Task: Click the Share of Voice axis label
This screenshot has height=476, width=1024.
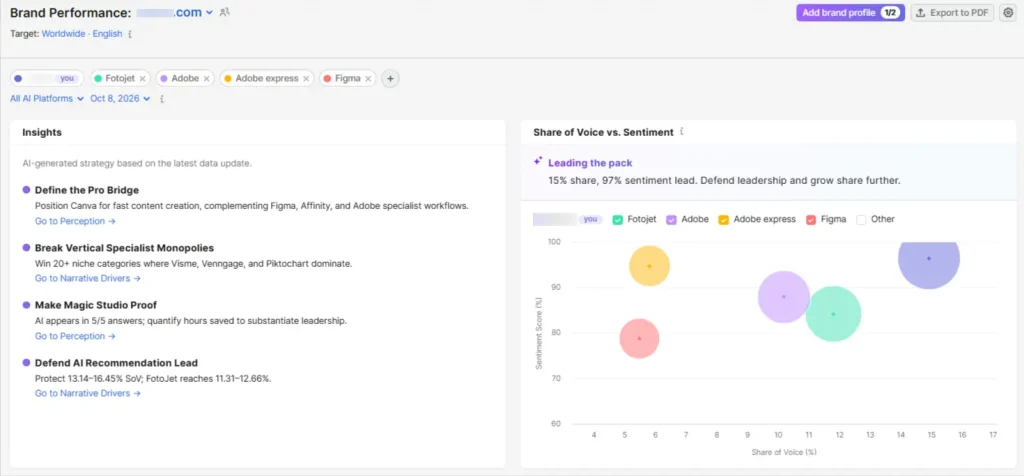Action: [784, 452]
